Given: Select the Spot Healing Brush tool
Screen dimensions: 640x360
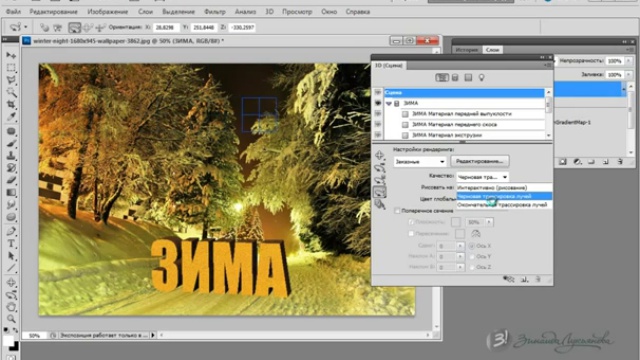Looking at the screenshot, I should (x=11, y=131).
